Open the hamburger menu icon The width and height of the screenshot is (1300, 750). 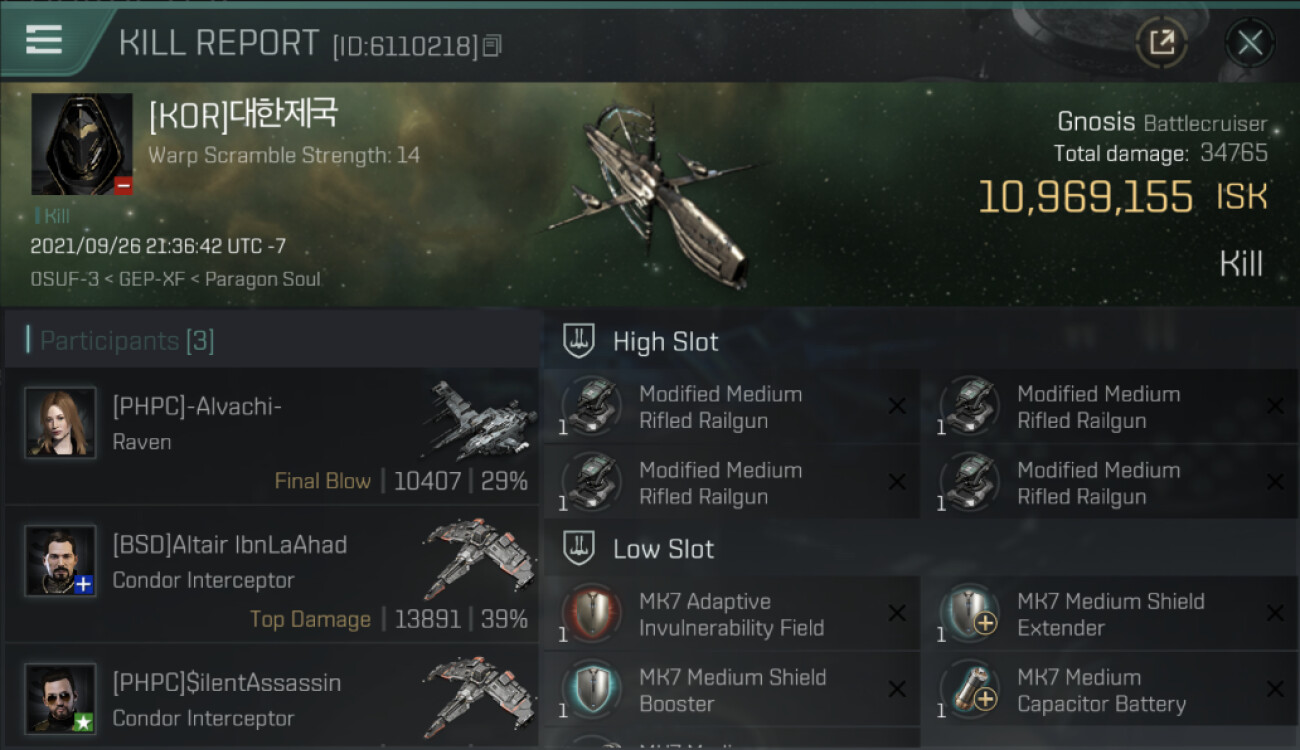point(44,40)
